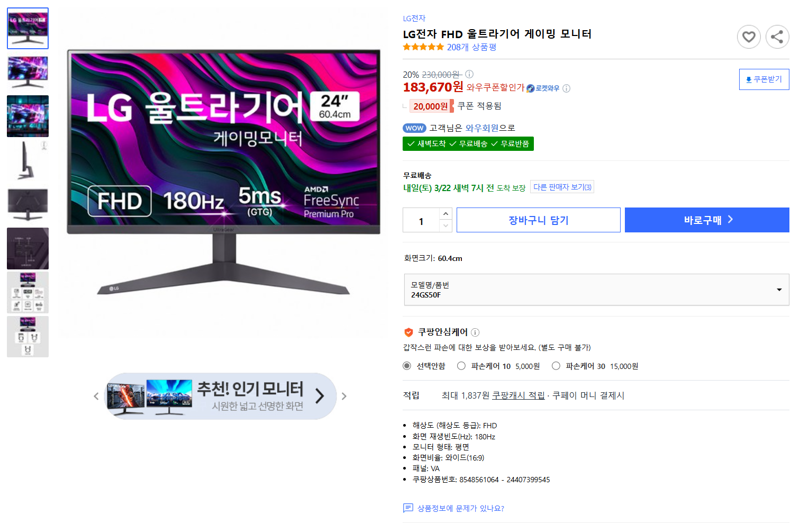Decrease quantity with the down stepper arrow
The width and height of the screenshot is (800, 523).
[445, 226]
